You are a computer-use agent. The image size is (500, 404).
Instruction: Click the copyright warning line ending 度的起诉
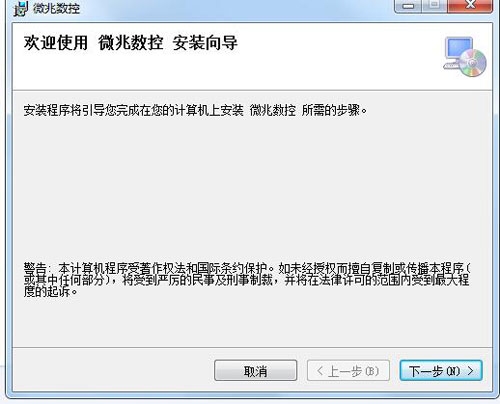[50, 292]
